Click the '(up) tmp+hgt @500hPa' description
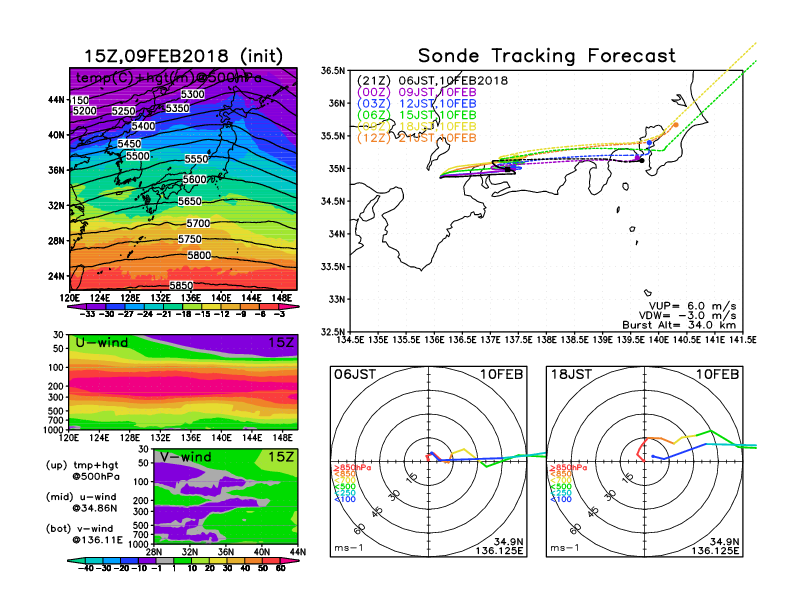Screen dimensions: 792x612 coord(82,471)
